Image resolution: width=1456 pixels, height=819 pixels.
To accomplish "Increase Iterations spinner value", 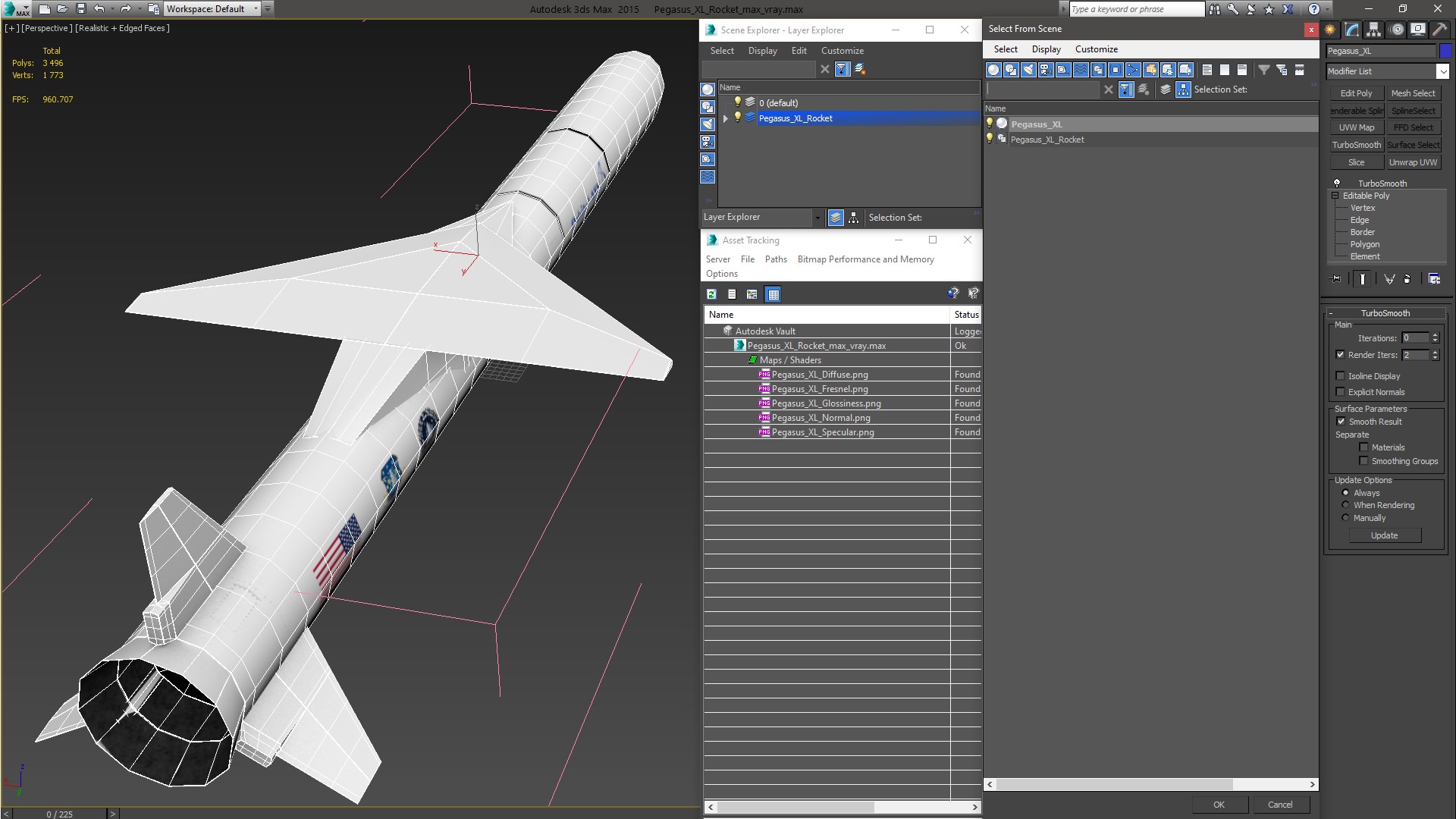I will tap(1436, 335).
